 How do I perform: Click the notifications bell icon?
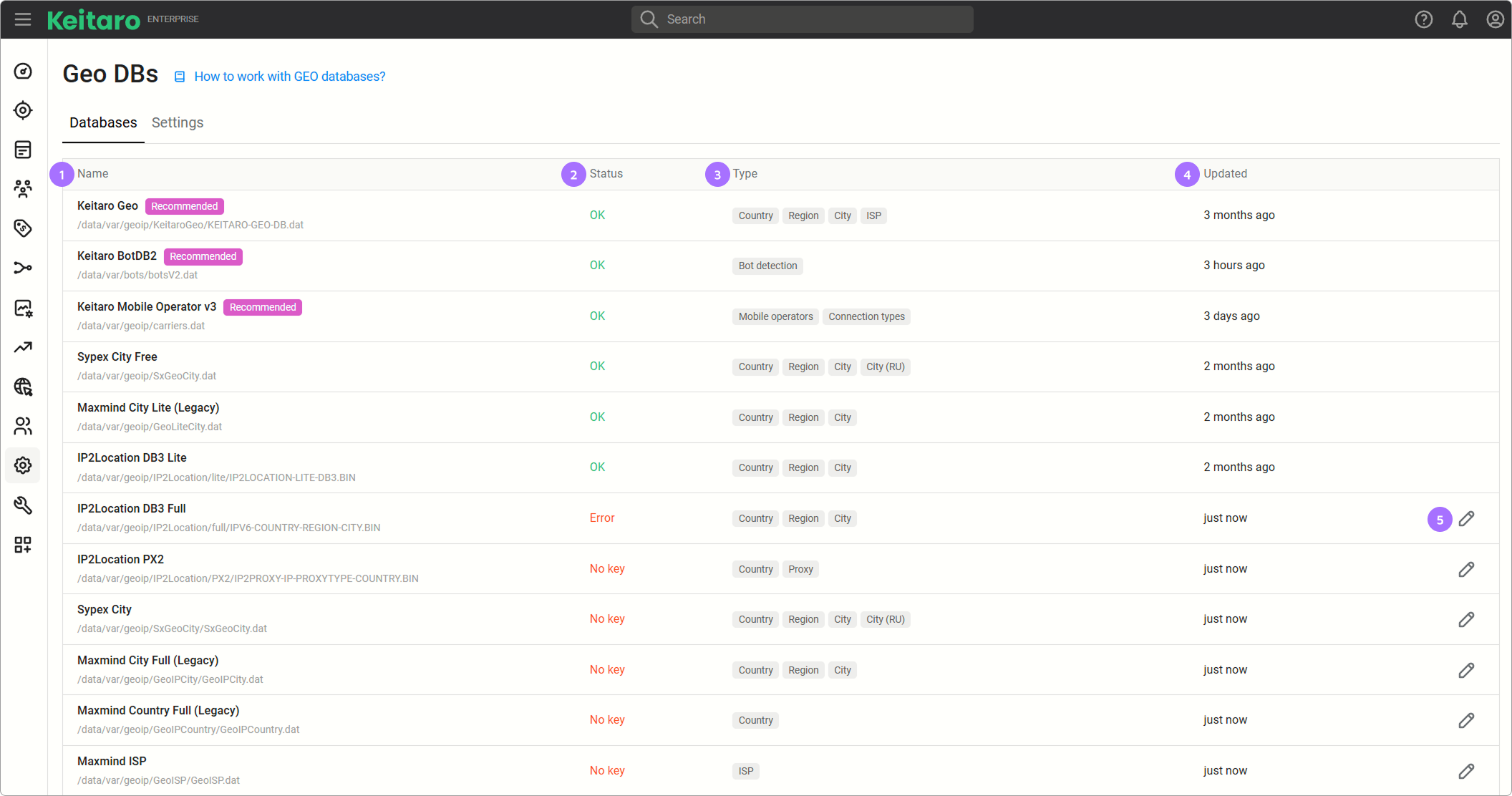coord(1459,19)
